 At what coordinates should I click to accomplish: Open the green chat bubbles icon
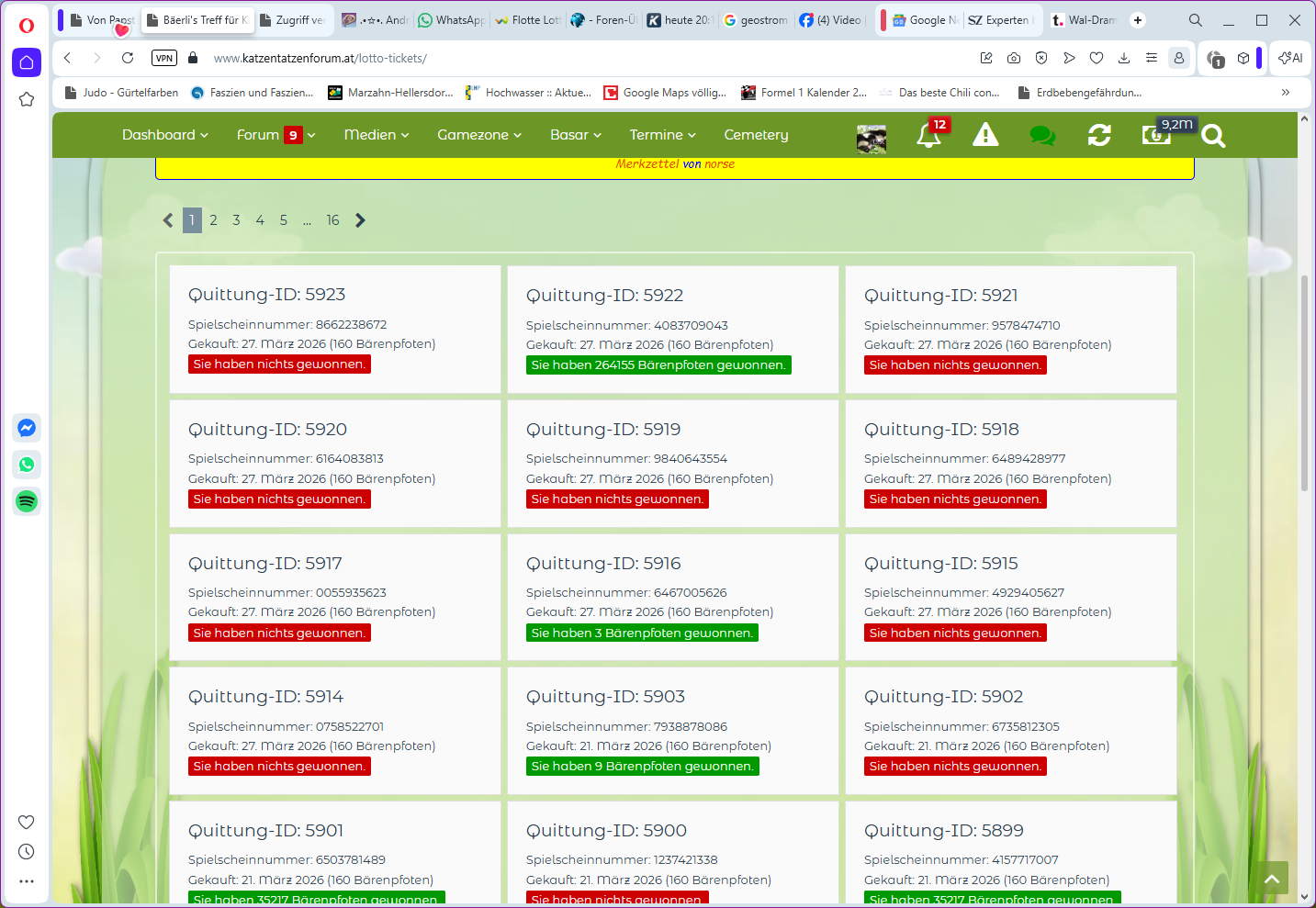coord(1042,136)
